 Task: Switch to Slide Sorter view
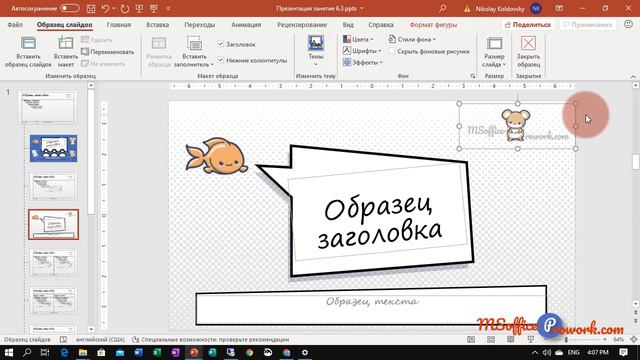coord(491,340)
